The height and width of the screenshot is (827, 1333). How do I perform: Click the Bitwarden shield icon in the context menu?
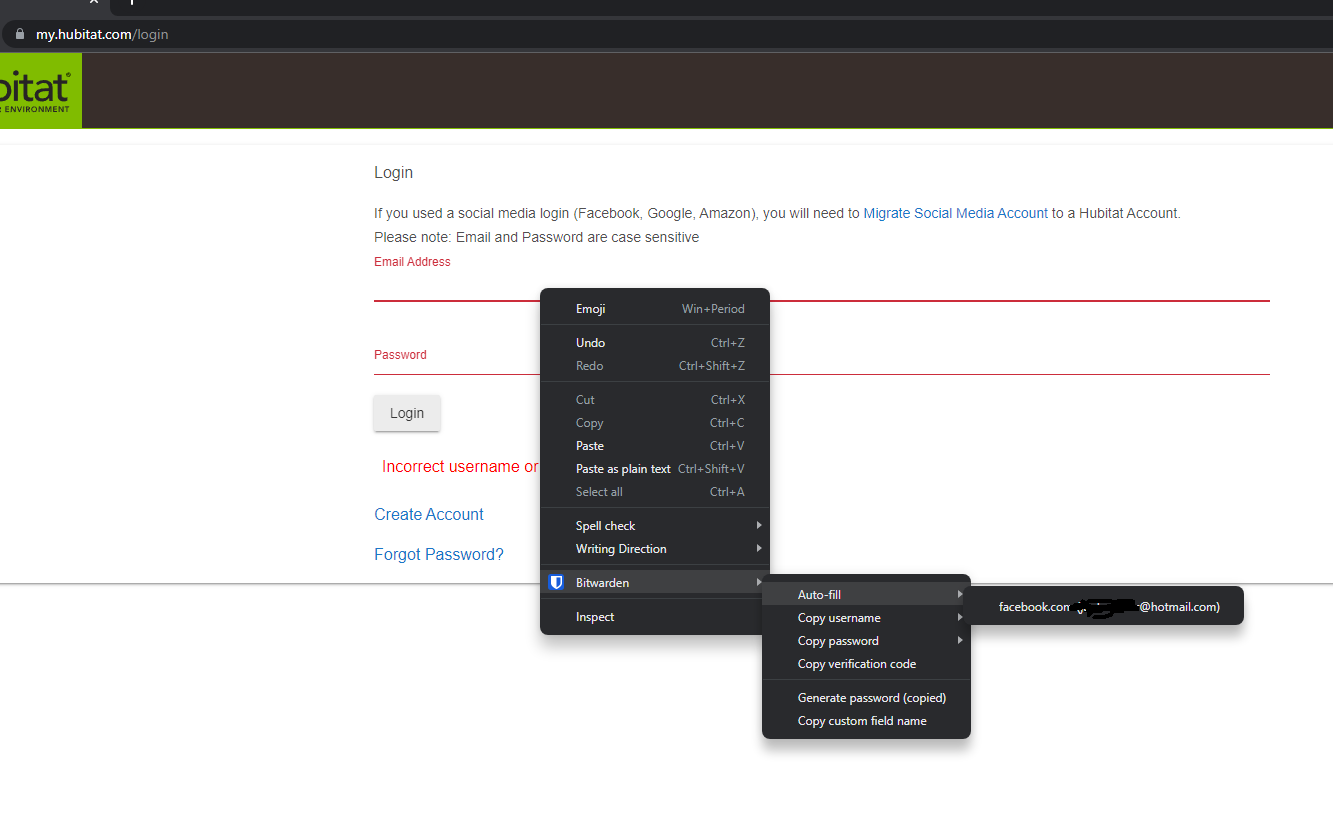coord(556,582)
